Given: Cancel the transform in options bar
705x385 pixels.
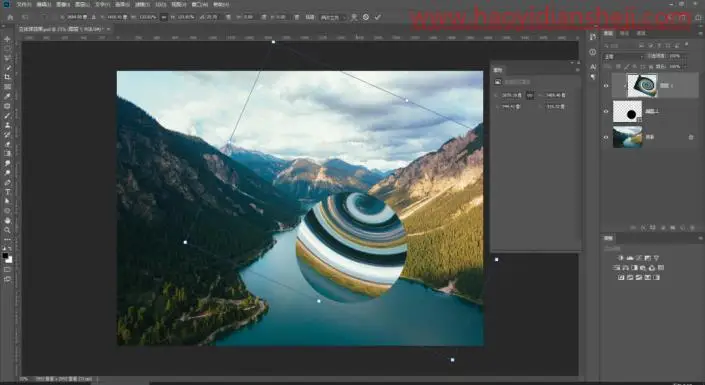Looking at the screenshot, I should pos(366,17).
